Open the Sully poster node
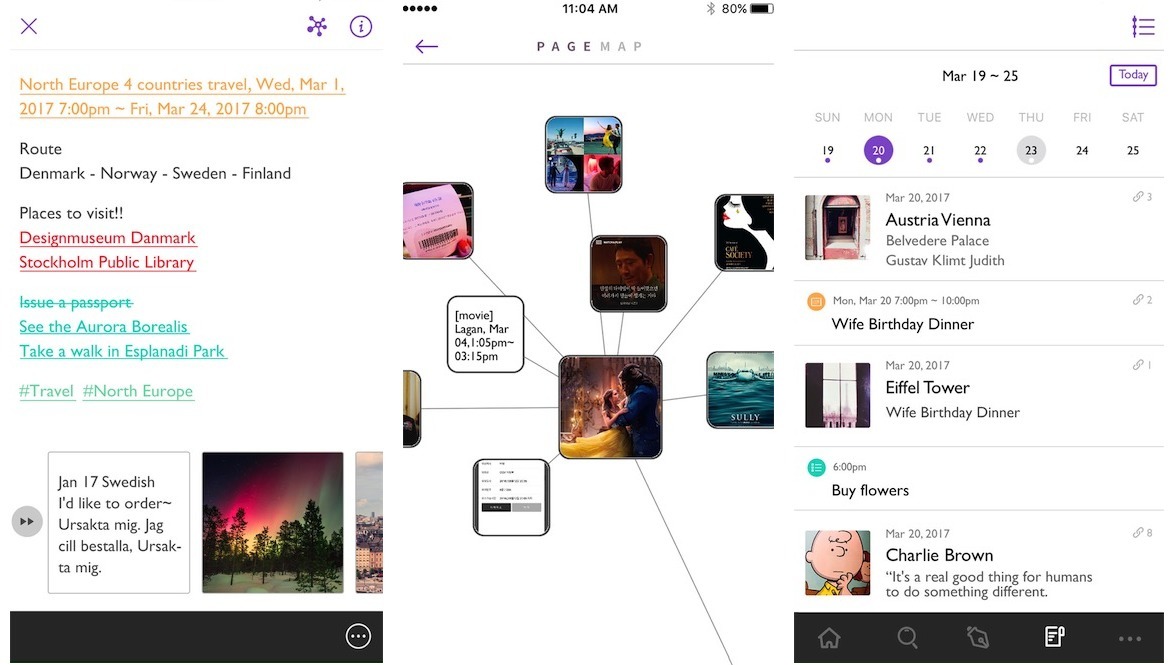1174x665 pixels. 740,389
